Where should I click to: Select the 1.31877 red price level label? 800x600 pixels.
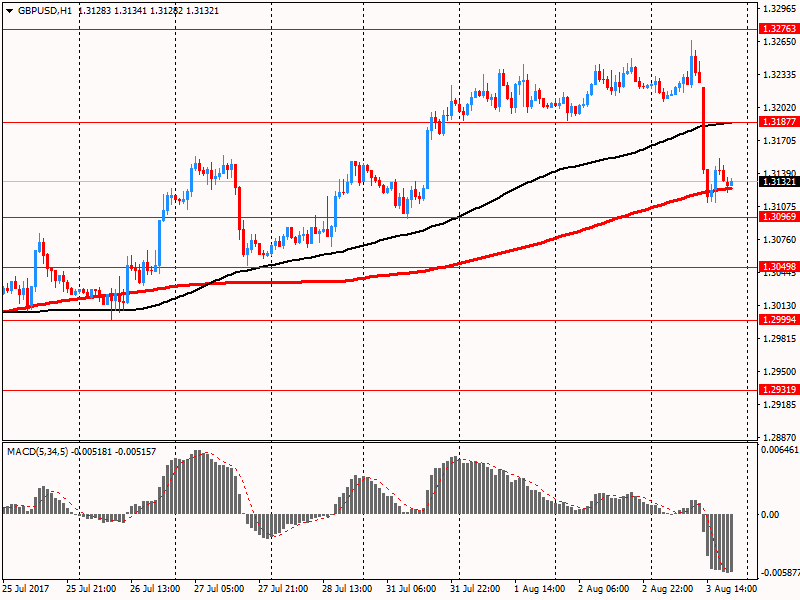coord(779,121)
